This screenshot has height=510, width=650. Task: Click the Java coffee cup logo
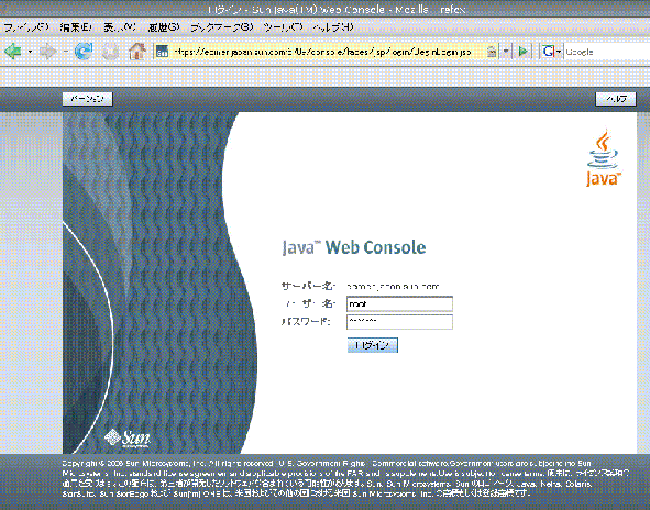click(x=603, y=158)
